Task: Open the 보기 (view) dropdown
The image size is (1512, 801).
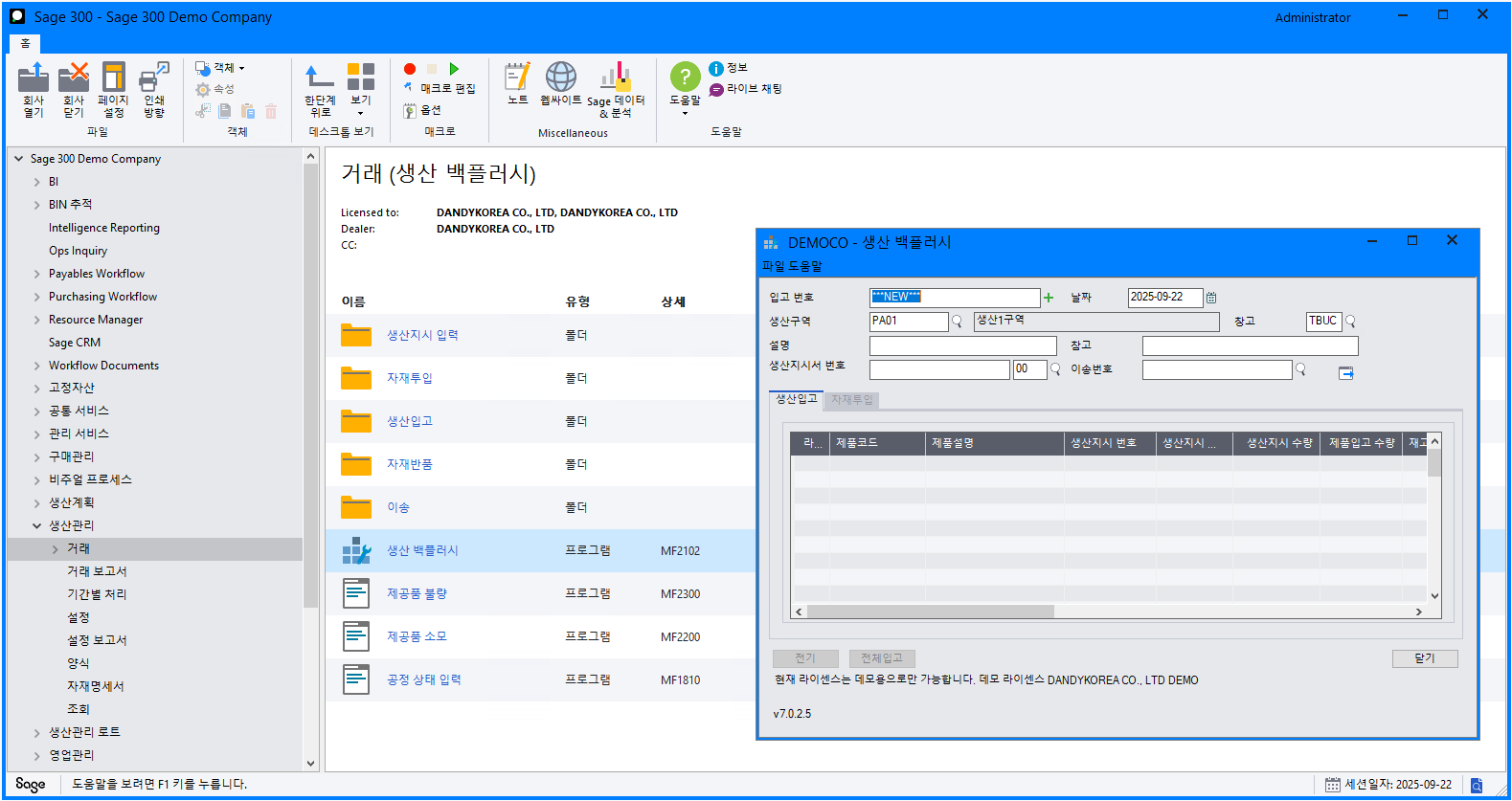Action: 361,90
